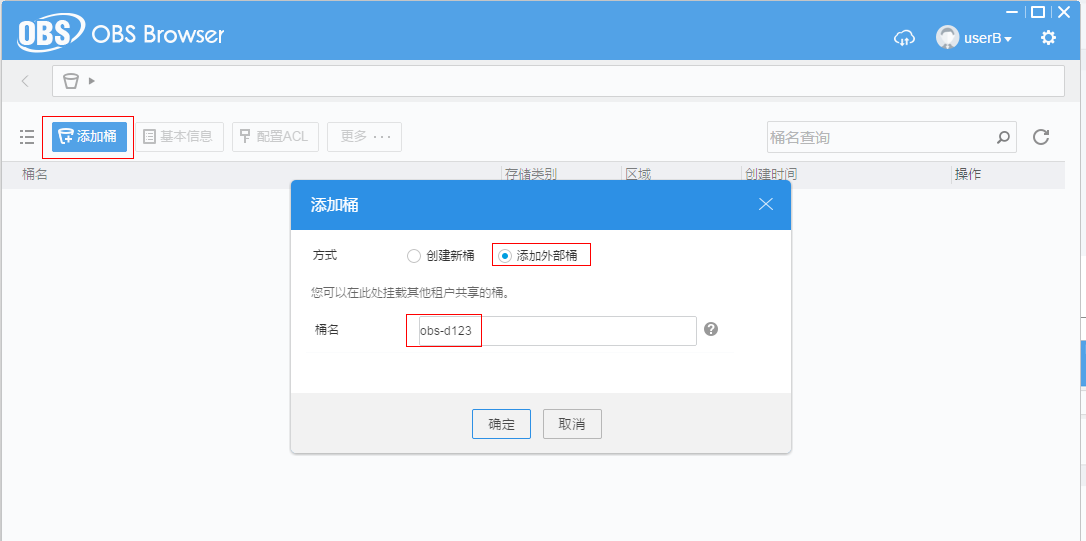The width and height of the screenshot is (1086, 541).
Task: Expand the path arrow next to bucket icon
Action: click(x=91, y=81)
